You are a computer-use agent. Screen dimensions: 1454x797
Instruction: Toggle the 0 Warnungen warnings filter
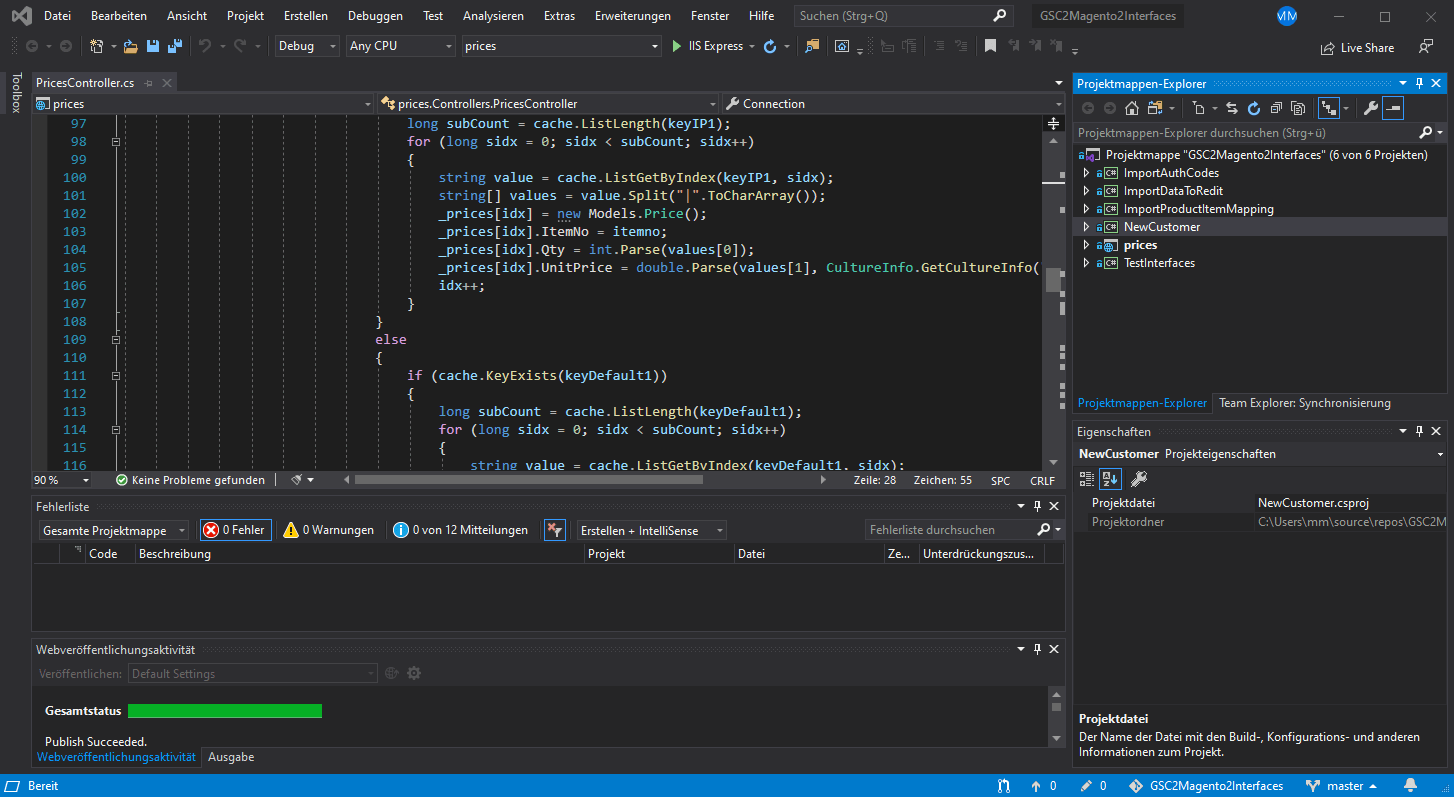pyautogui.click(x=329, y=530)
